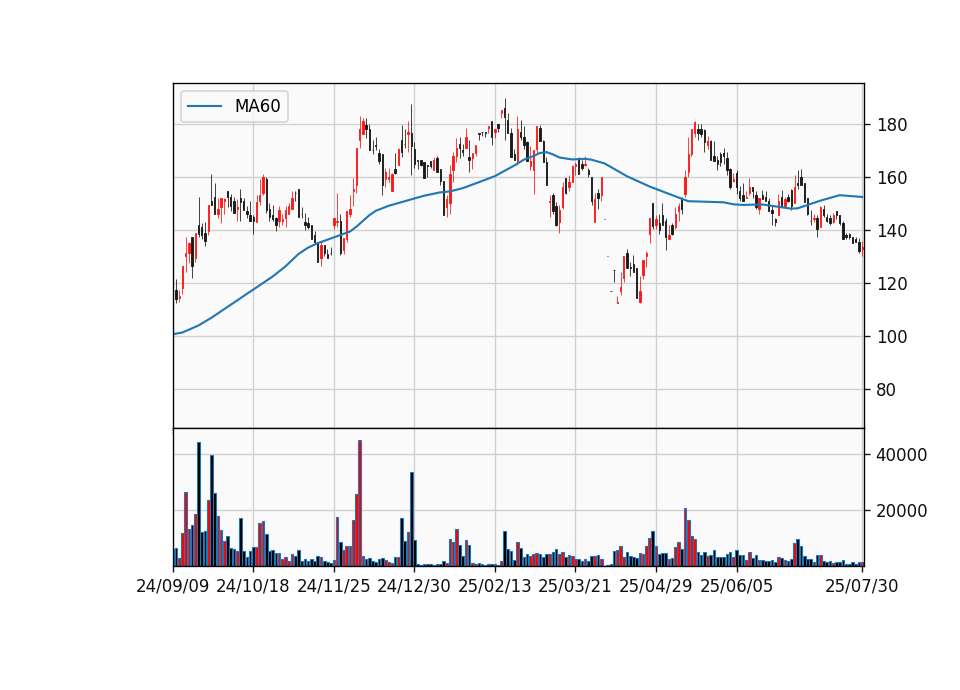
Task: Click the 180 price axis label
Action: (892, 125)
